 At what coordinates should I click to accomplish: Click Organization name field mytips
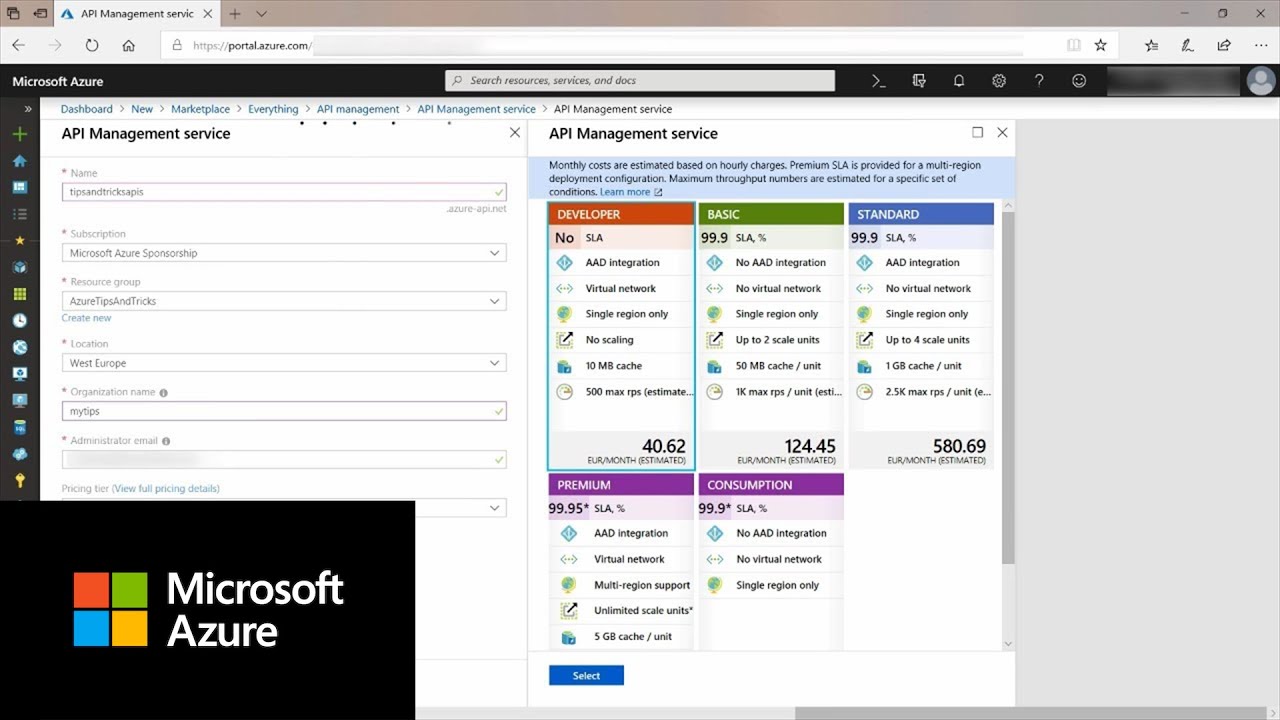(284, 411)
